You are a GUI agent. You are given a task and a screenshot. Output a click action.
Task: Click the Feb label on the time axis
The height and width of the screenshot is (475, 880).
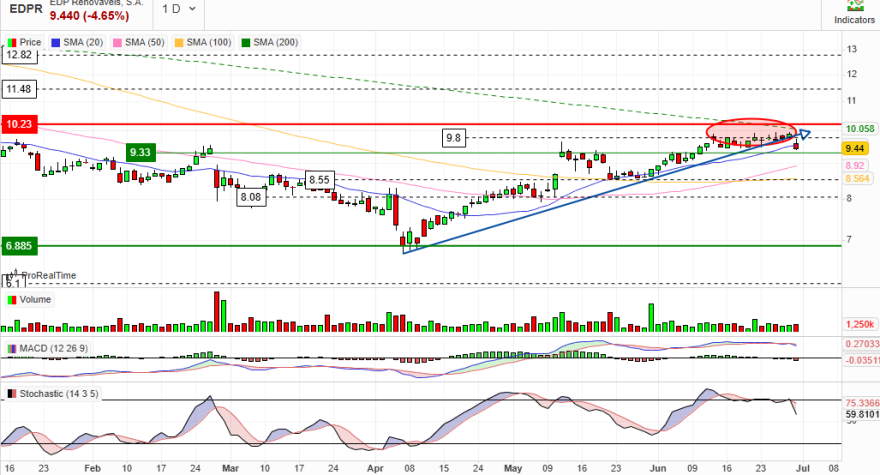point(92,468)
